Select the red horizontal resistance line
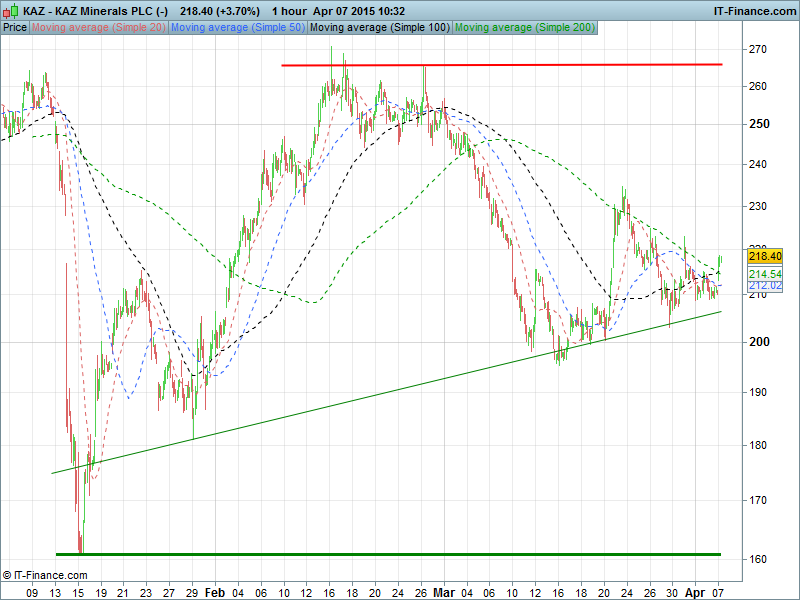The width and height of the screenshot is (800, 600). click(x=500, y=65)
